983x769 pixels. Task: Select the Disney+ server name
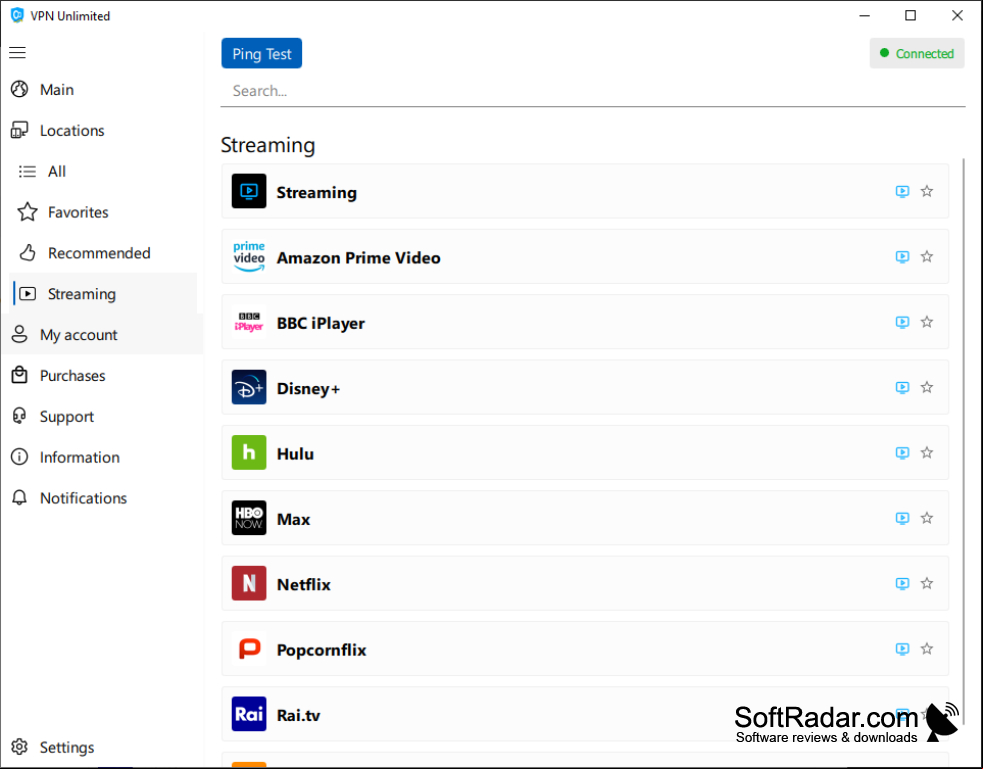click(x=308, y=389)
